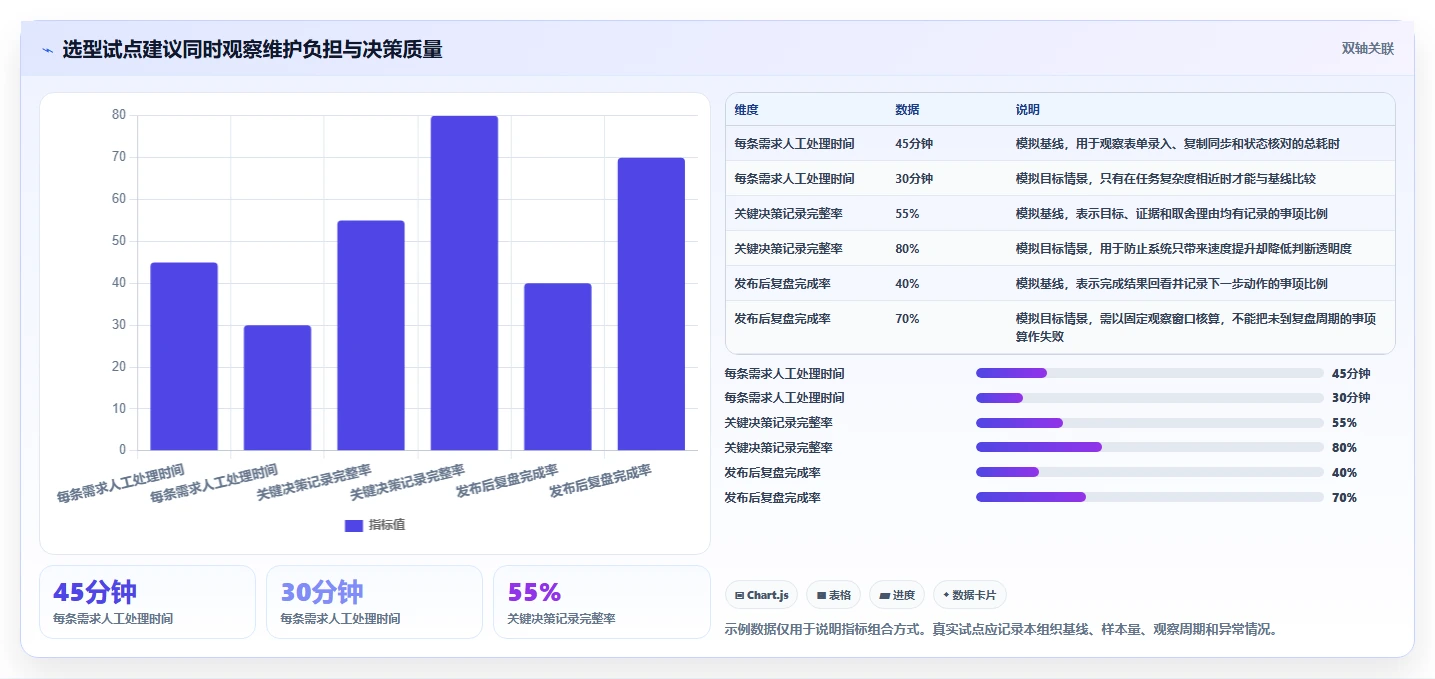Click the tallest chart bar at 80
The image size is (1435, 679).
464,283
